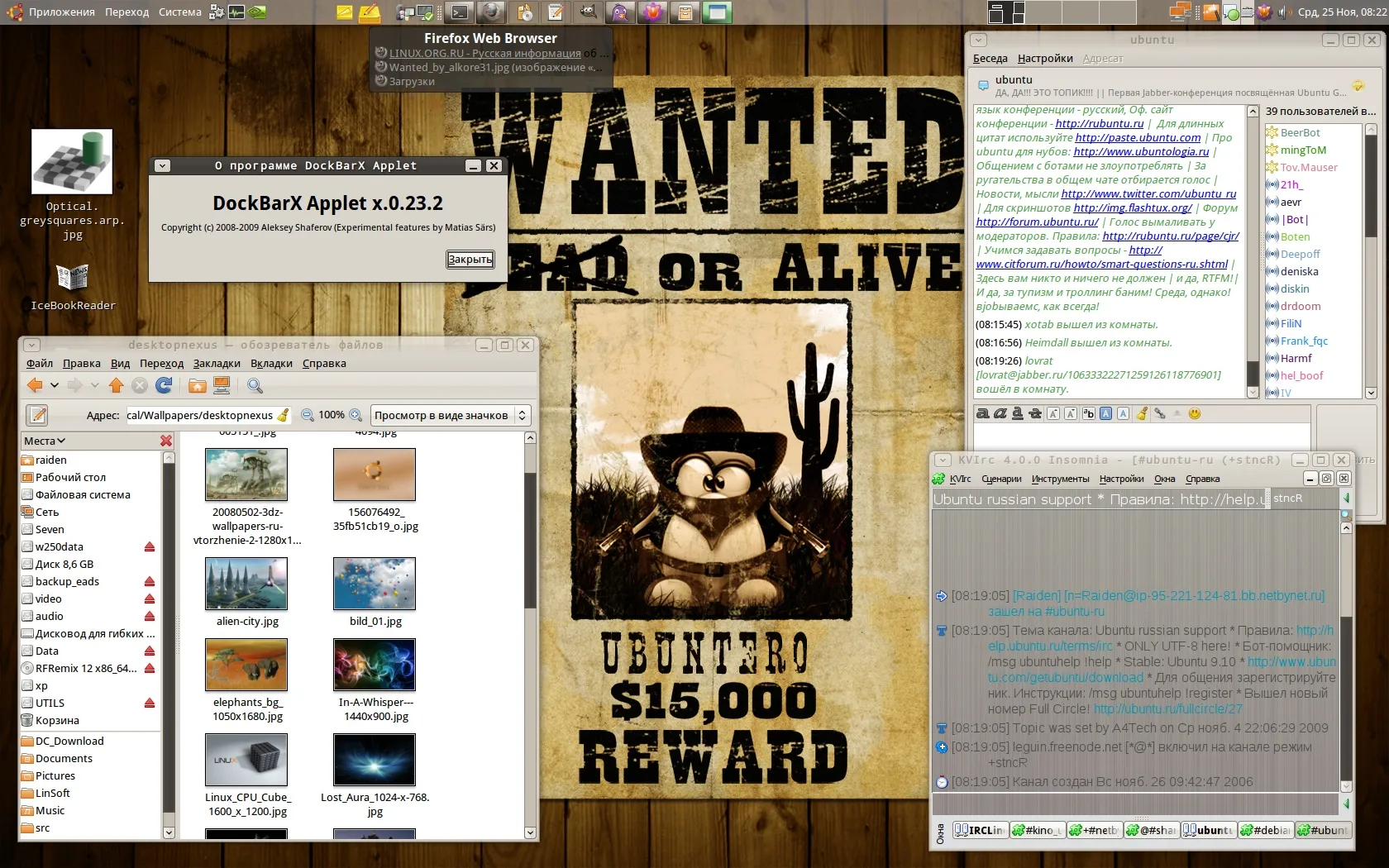The width and height of the screenshot is (1389, 868).
Task: Select Linux_CPU_Cube wallpaper thumbnail
Action: pos(246,760)
